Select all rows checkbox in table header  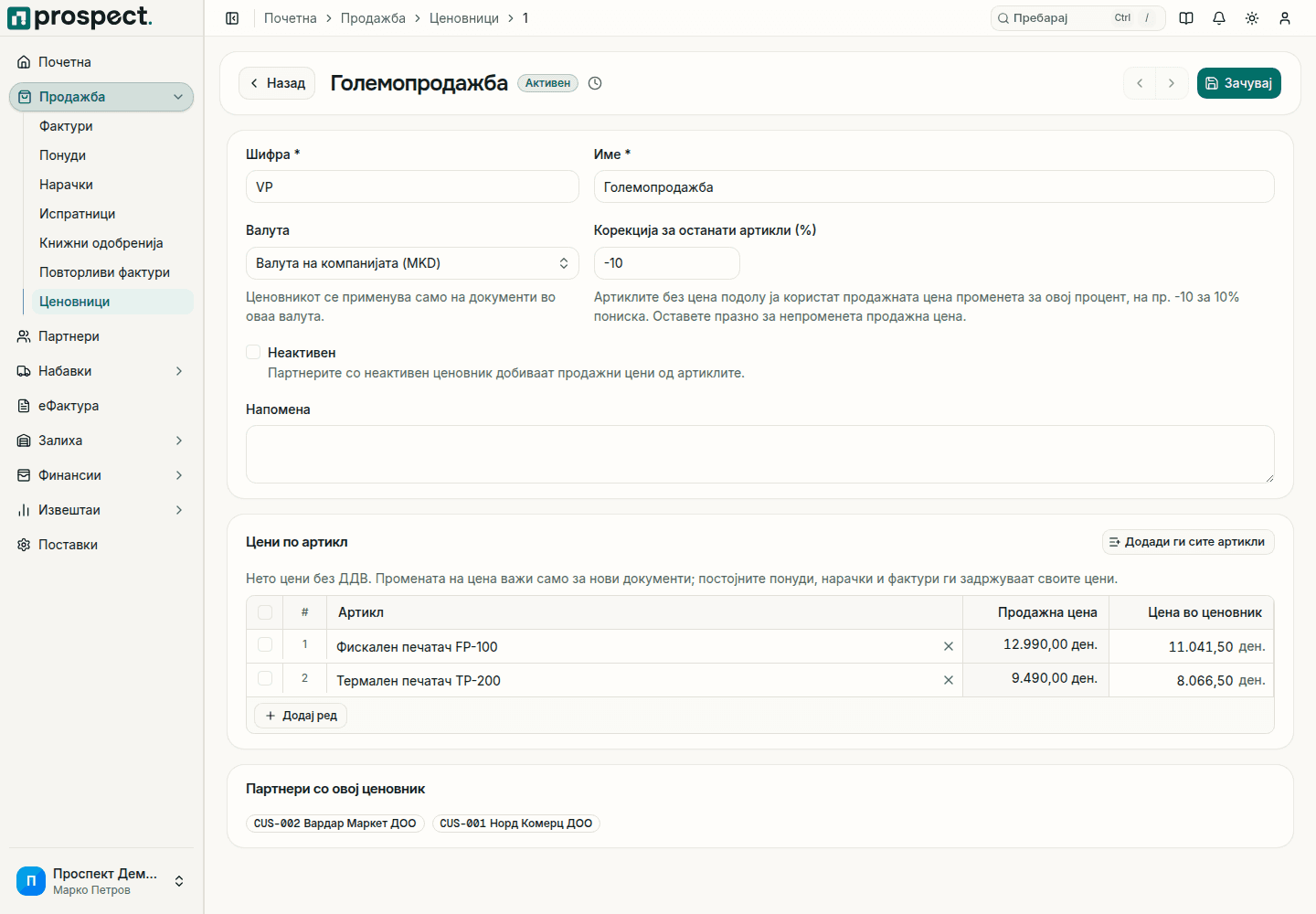pyautogui.click(x=265, y=612)
